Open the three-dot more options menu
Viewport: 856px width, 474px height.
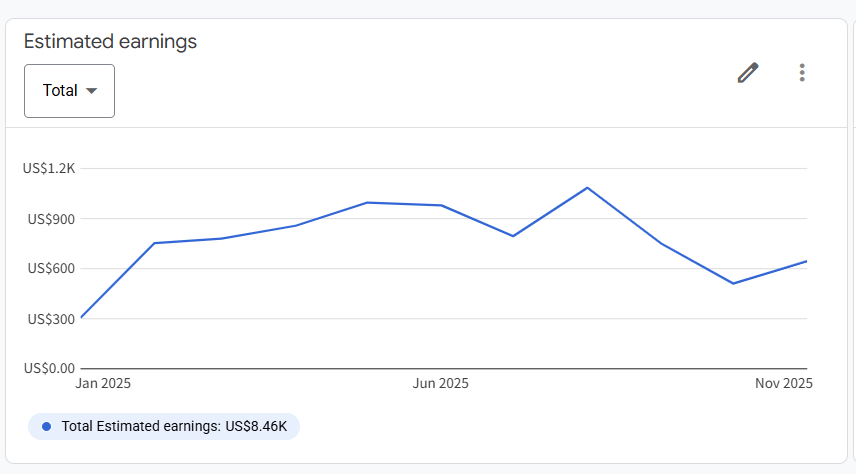[801, 73]
